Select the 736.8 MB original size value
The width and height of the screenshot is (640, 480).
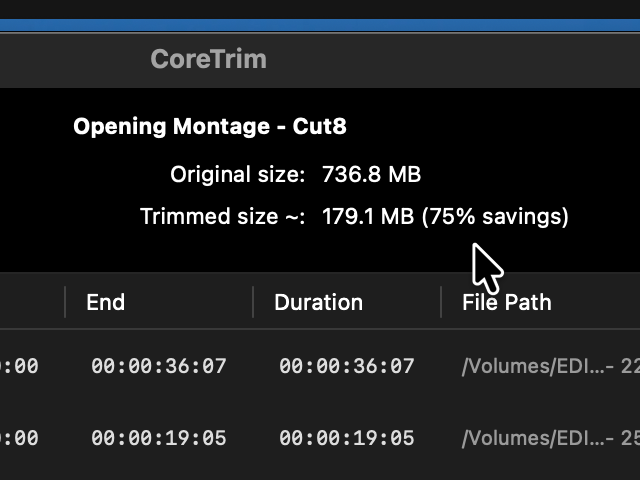[371, 174]
